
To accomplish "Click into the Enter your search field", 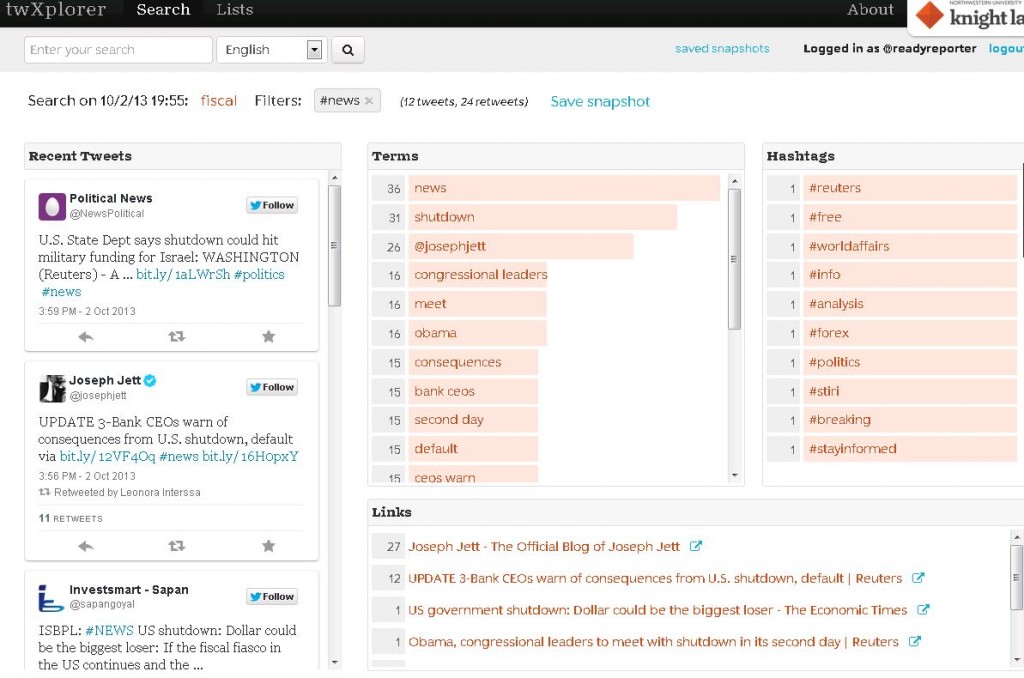I will 118,50.
